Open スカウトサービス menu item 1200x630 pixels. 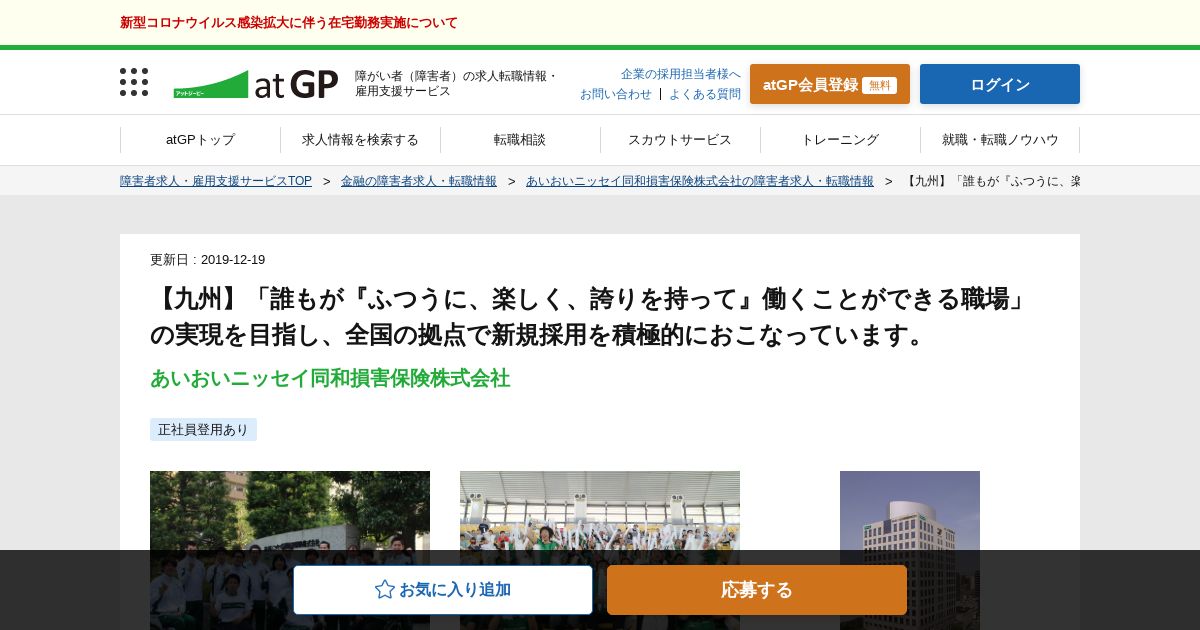(680, 140)
